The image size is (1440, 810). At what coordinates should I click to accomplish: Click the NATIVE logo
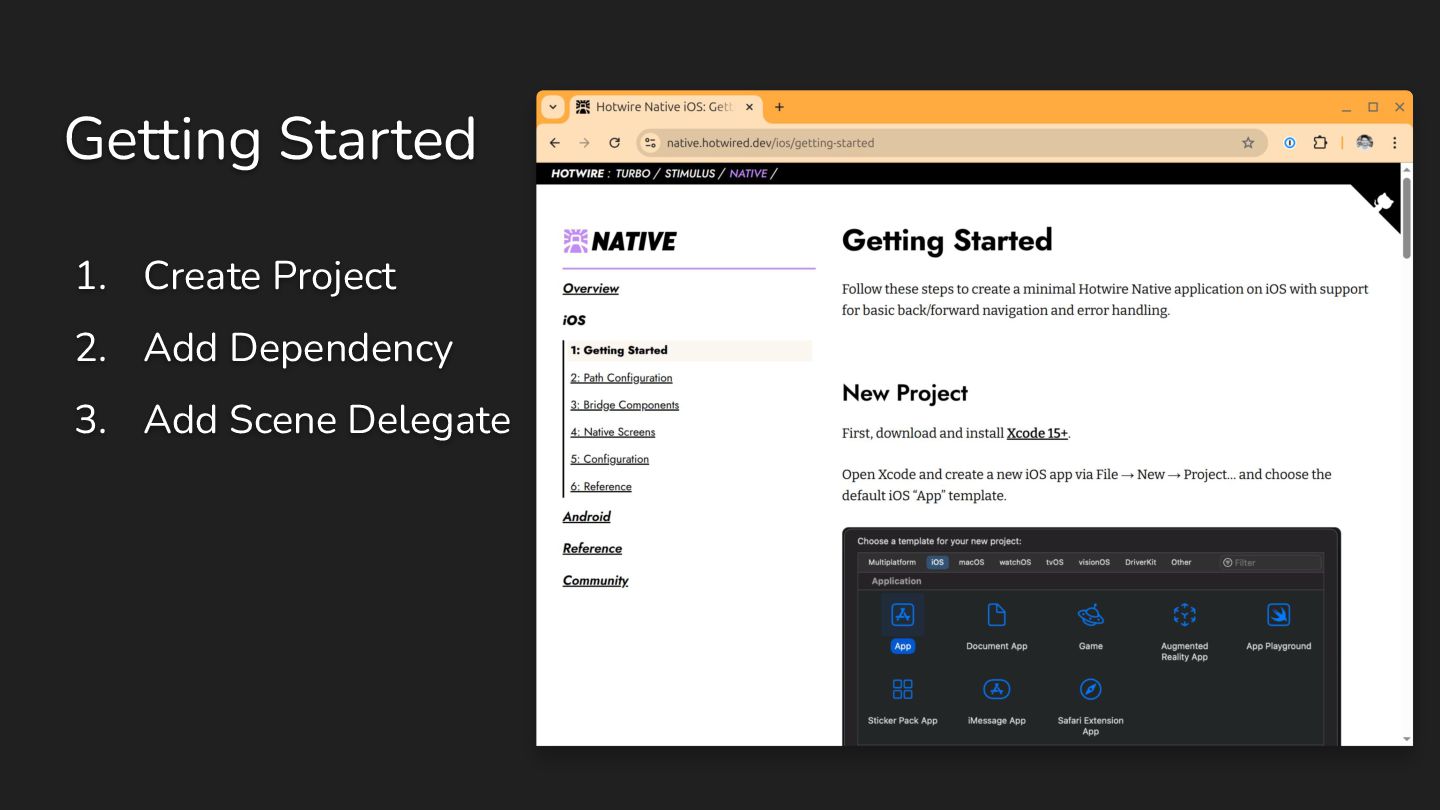620,241
